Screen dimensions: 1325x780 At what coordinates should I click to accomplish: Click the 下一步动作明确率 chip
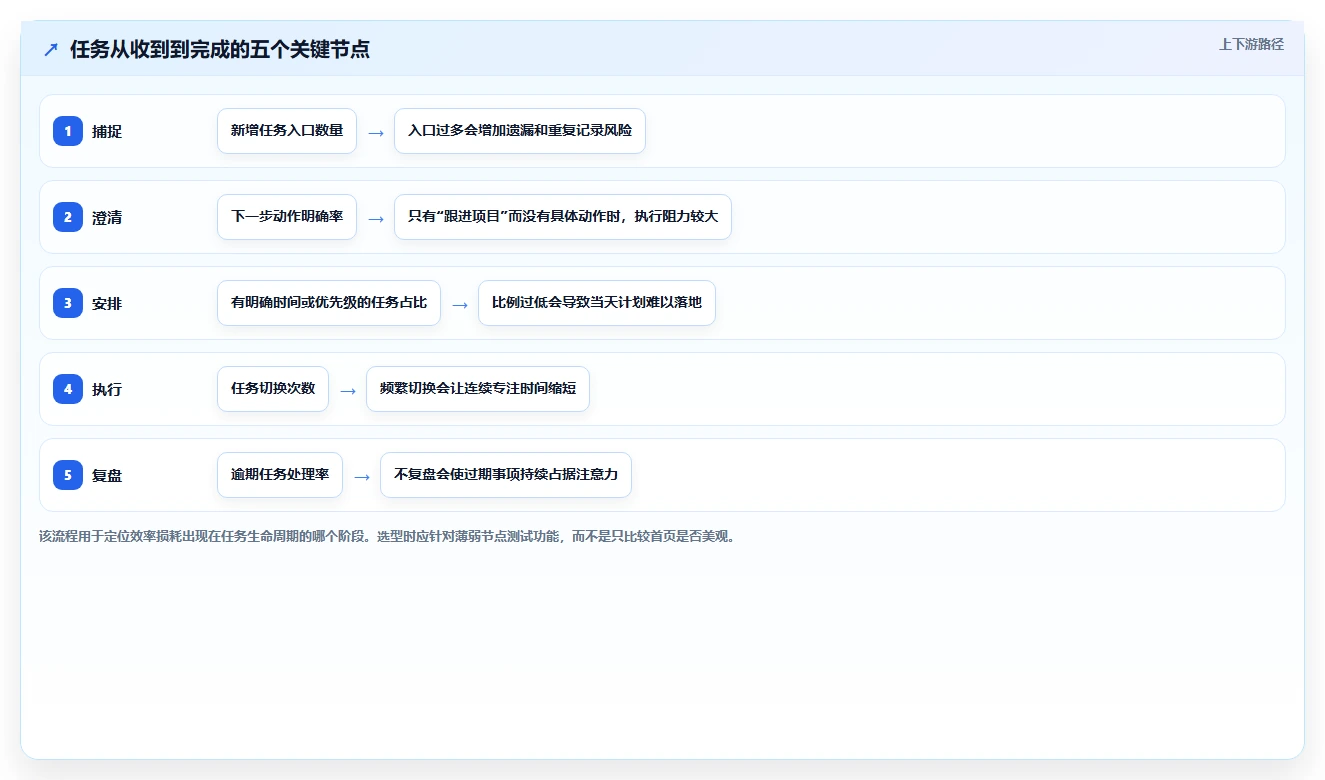coord(287,217)
